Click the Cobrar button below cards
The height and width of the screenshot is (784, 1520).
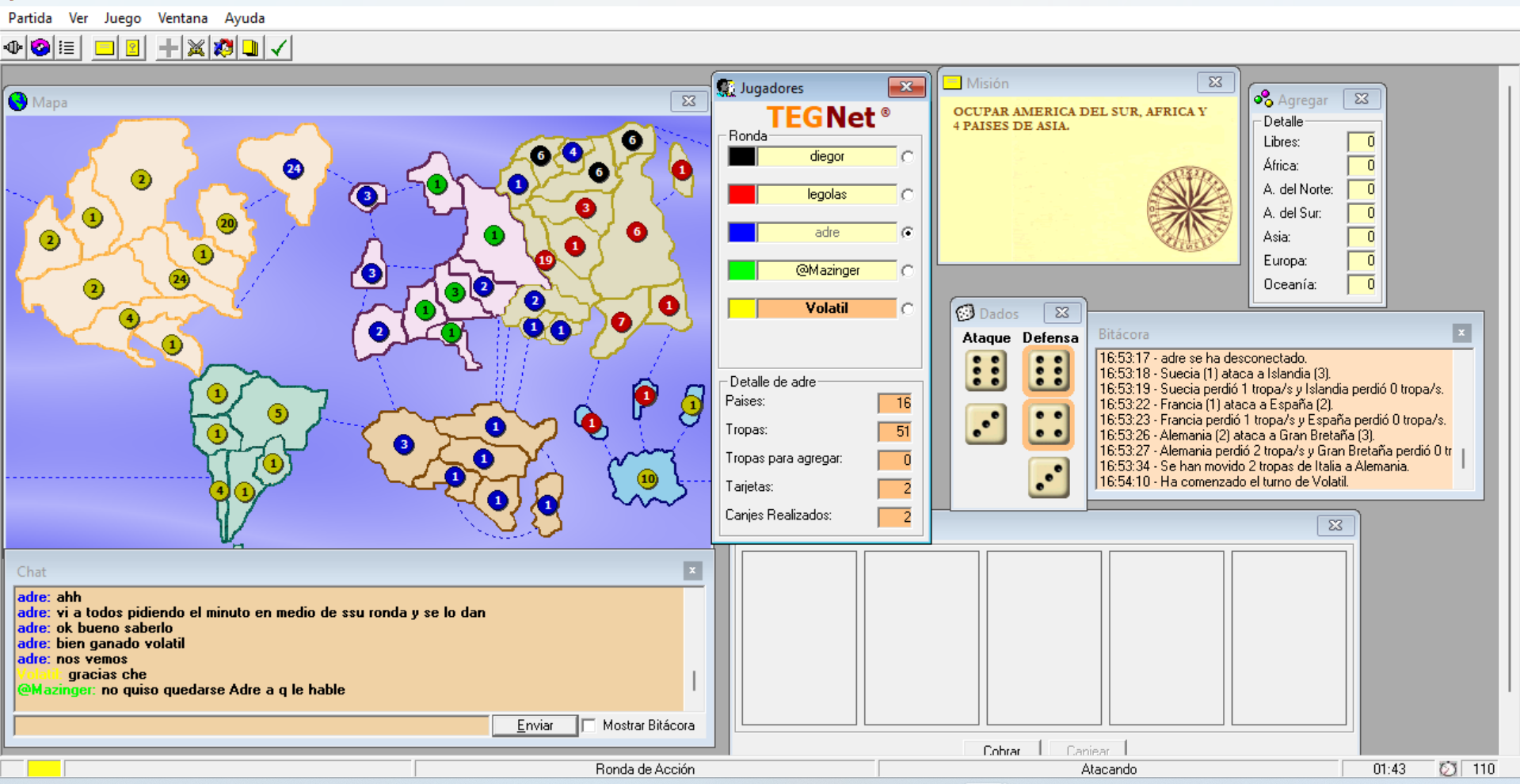click(x=1001, y=749)
